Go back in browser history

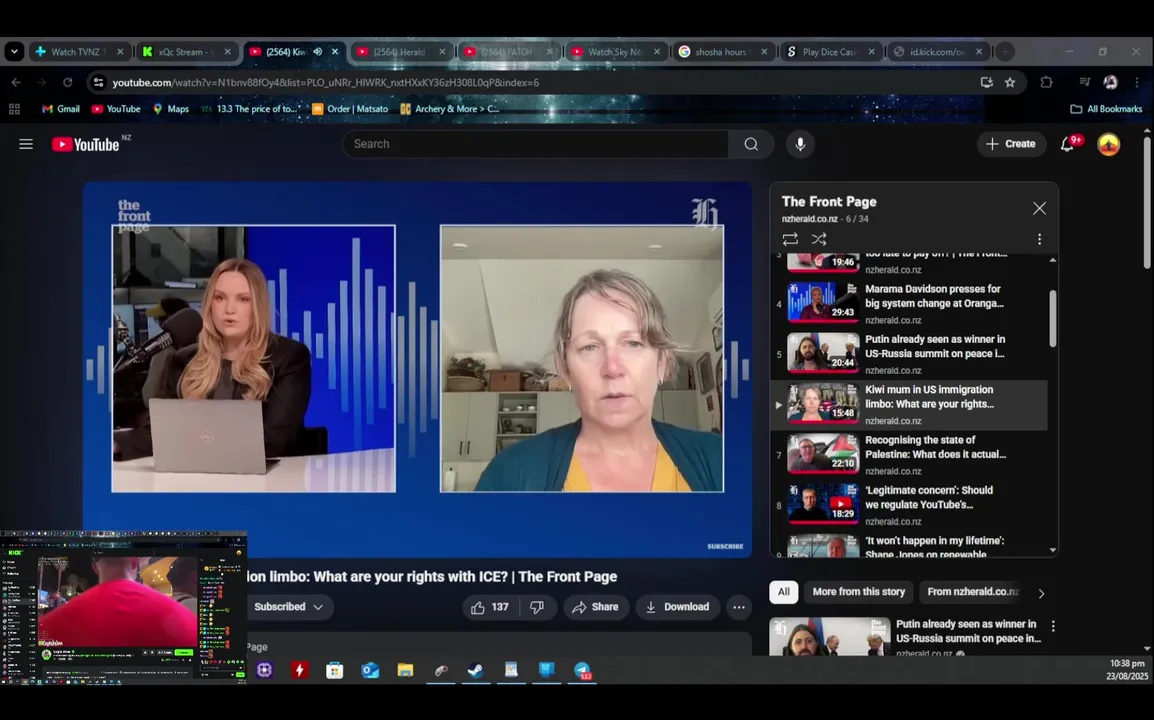[16, 82]
